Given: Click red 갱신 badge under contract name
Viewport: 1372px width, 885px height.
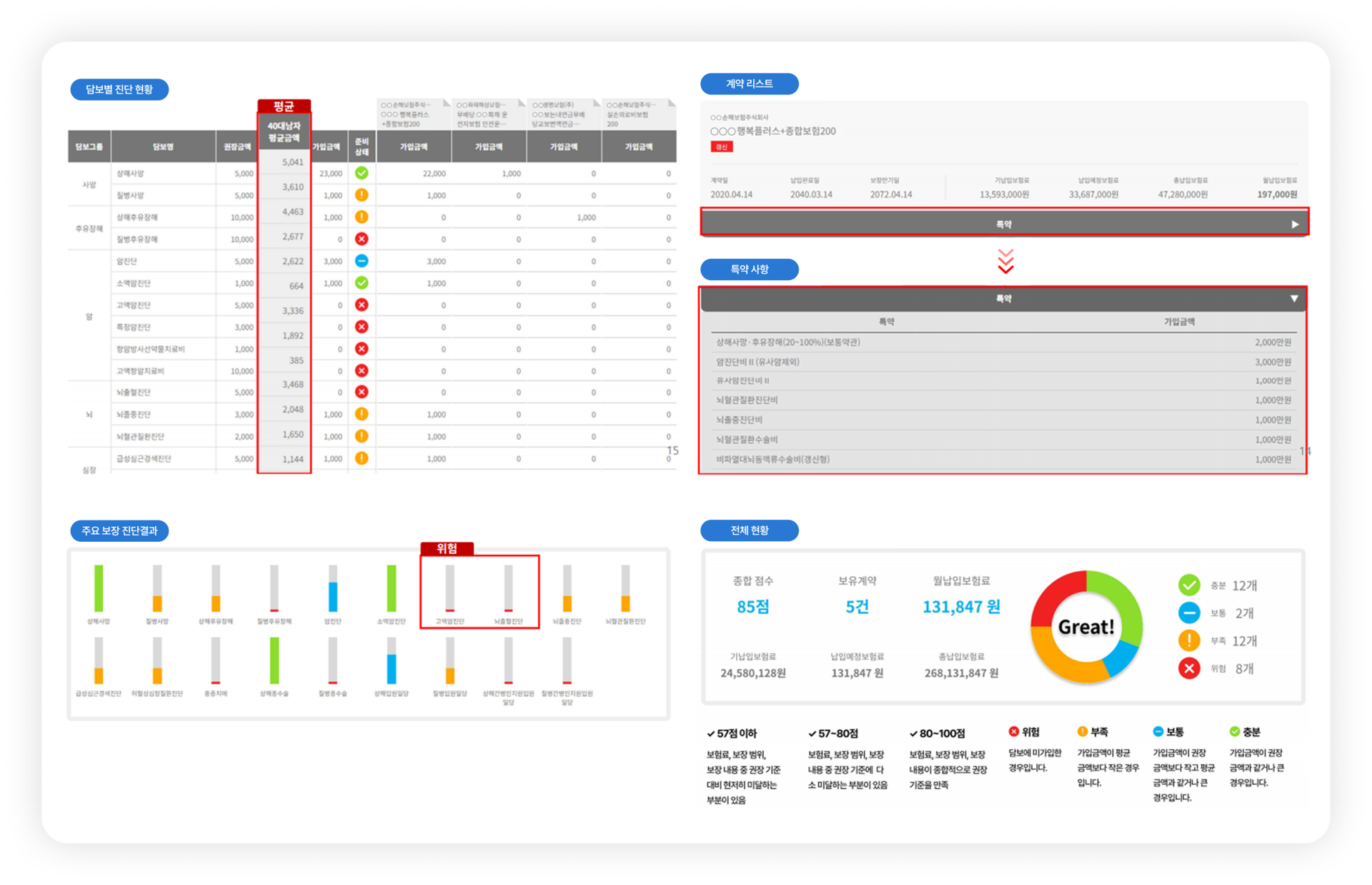Looking at the screenshot, I should [721, 147].
